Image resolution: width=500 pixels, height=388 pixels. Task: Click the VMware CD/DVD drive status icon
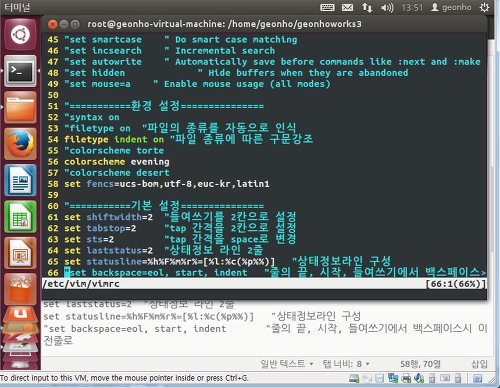pos(367,378)
